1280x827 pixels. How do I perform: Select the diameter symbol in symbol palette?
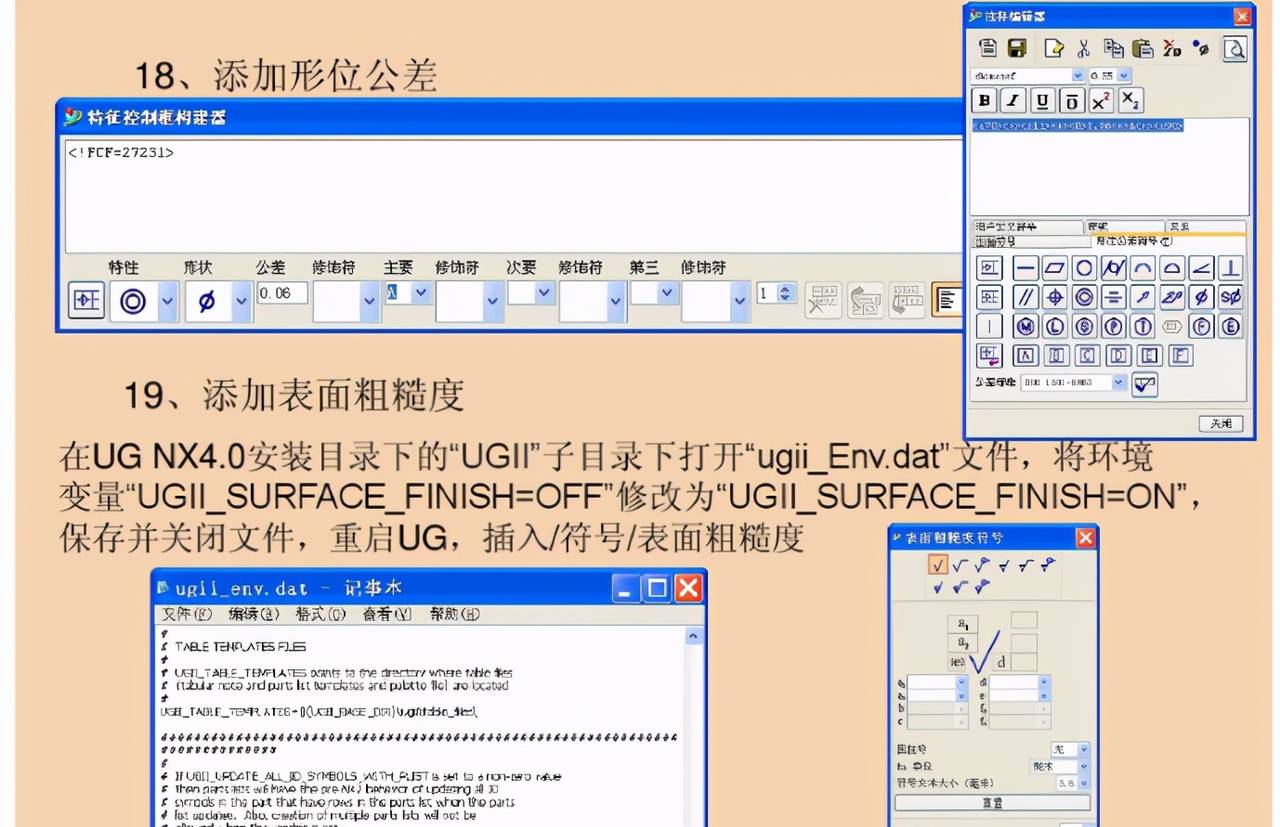coord(1200,297)
